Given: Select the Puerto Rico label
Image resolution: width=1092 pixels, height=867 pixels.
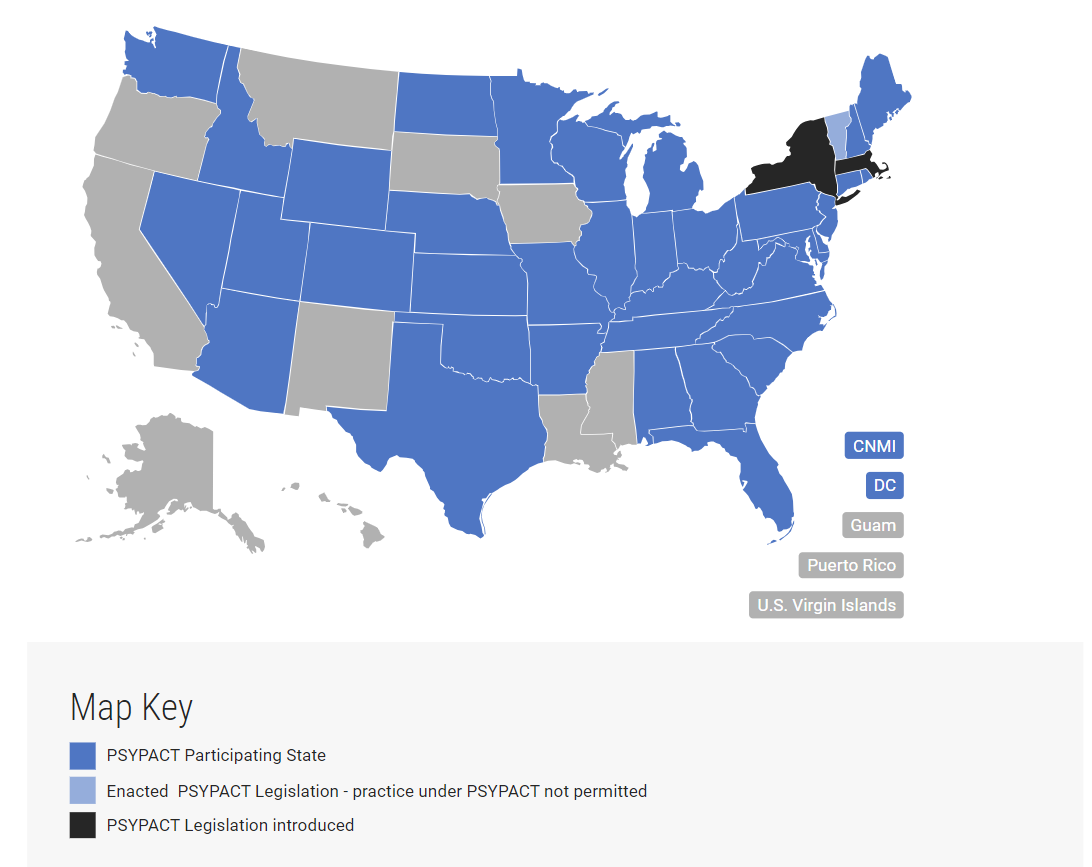Looking at the screenshot, I should (x=850, y=565).
